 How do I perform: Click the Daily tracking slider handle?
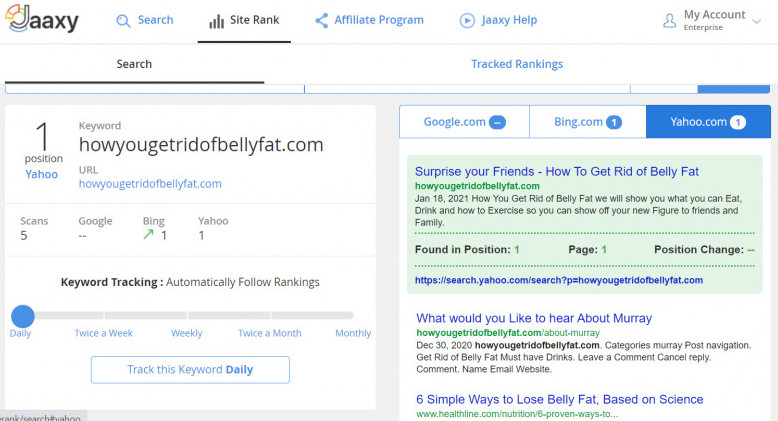pyautogui.click(x=22, y=316)
